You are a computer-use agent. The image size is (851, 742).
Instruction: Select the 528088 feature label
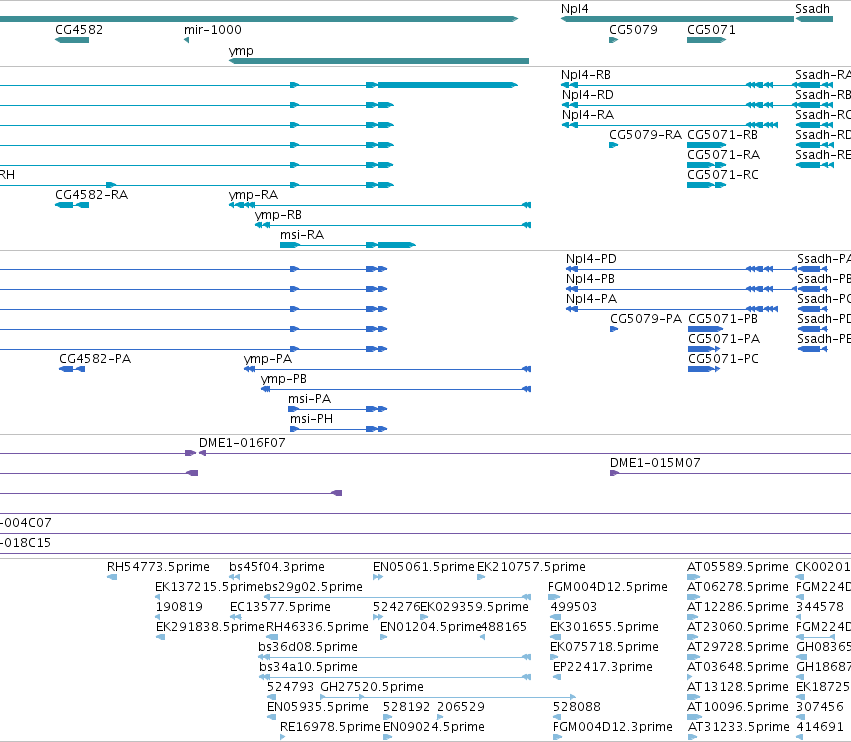pyautogui.click(x=576, y=707)
